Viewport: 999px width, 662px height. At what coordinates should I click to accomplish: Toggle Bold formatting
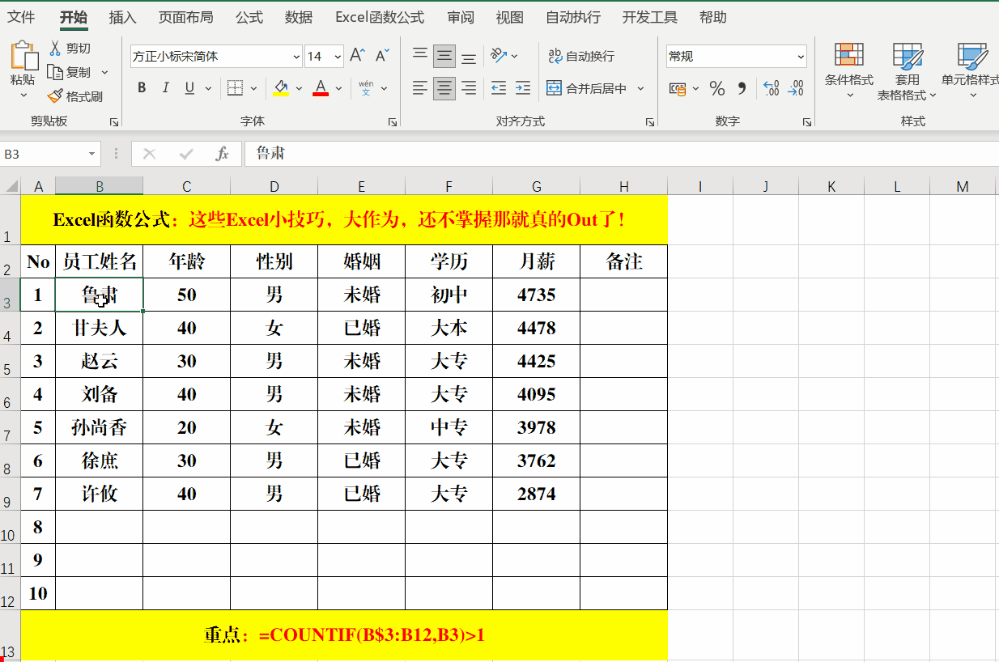141,88
